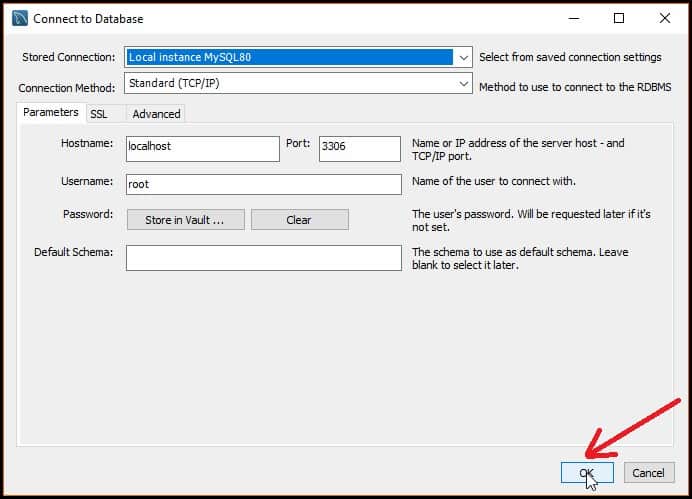This screenshot has width=692, height=499.
Task: Expand the Stored Connection dropdown arrow
Action: pyautogui.click(x=463, y=58)
